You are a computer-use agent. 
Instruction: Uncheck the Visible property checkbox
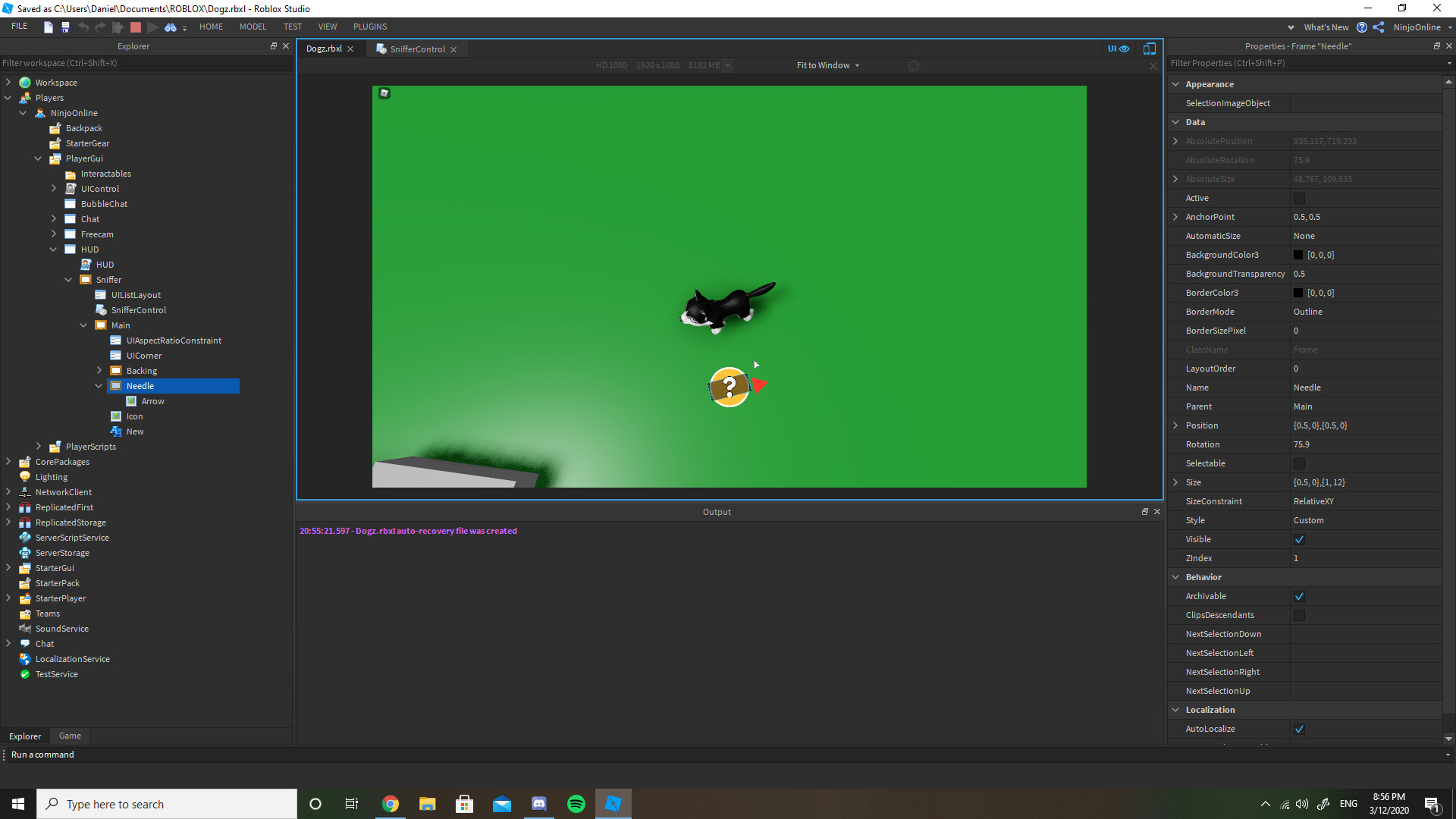coord(1300,539)
